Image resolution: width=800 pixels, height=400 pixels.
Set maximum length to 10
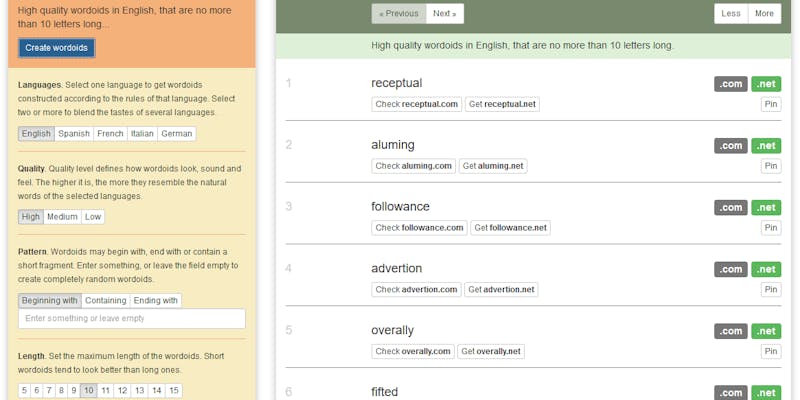(88, 391)
